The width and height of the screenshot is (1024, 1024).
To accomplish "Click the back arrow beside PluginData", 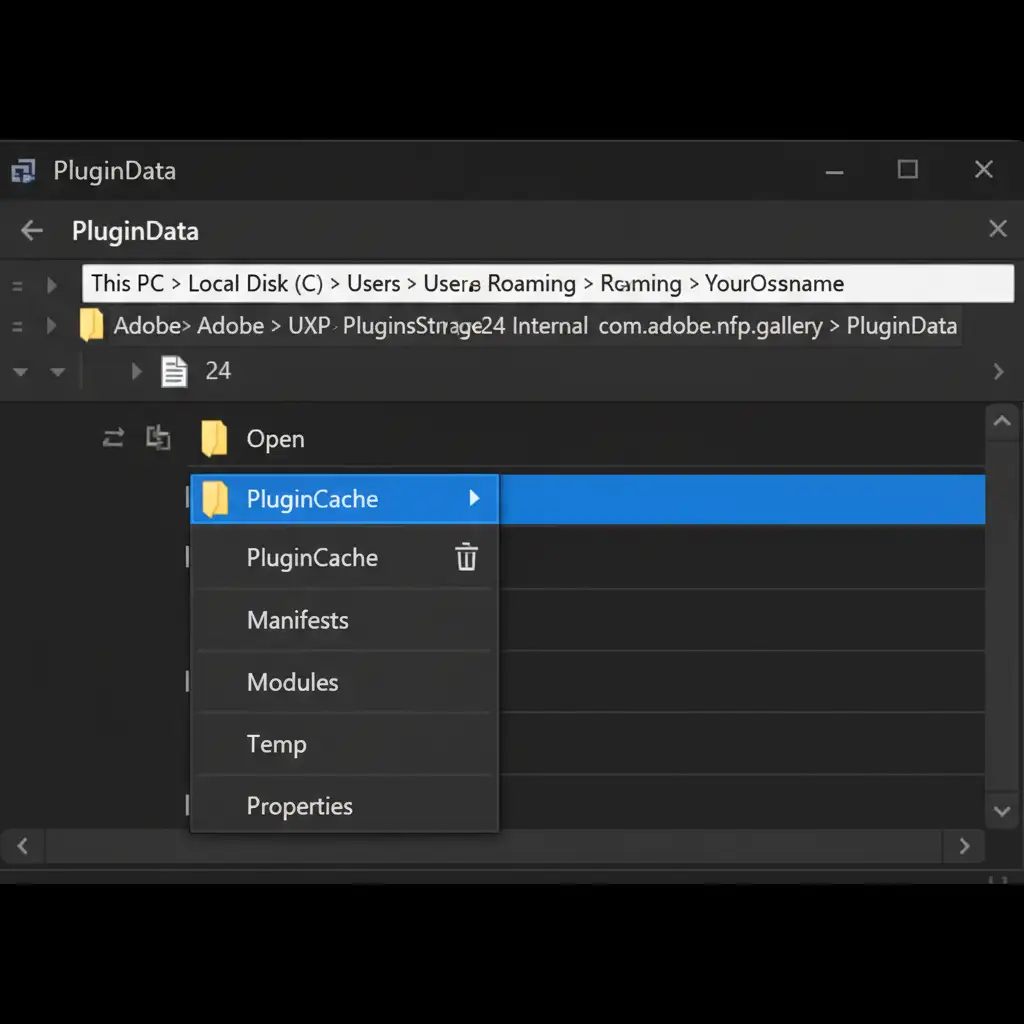I will 32,231.
